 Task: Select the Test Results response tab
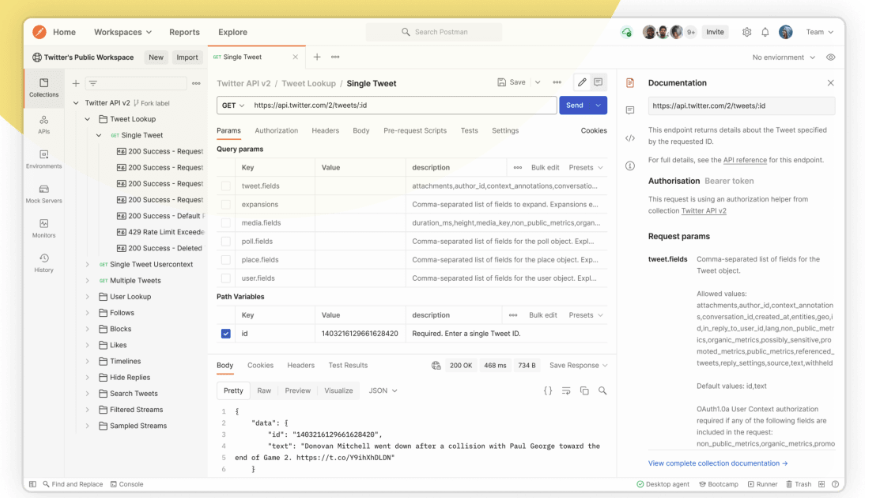(348, 365)
